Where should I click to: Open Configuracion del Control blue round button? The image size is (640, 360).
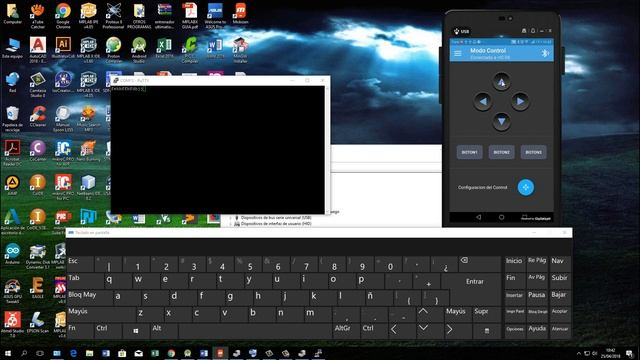(x=526, y=187)
